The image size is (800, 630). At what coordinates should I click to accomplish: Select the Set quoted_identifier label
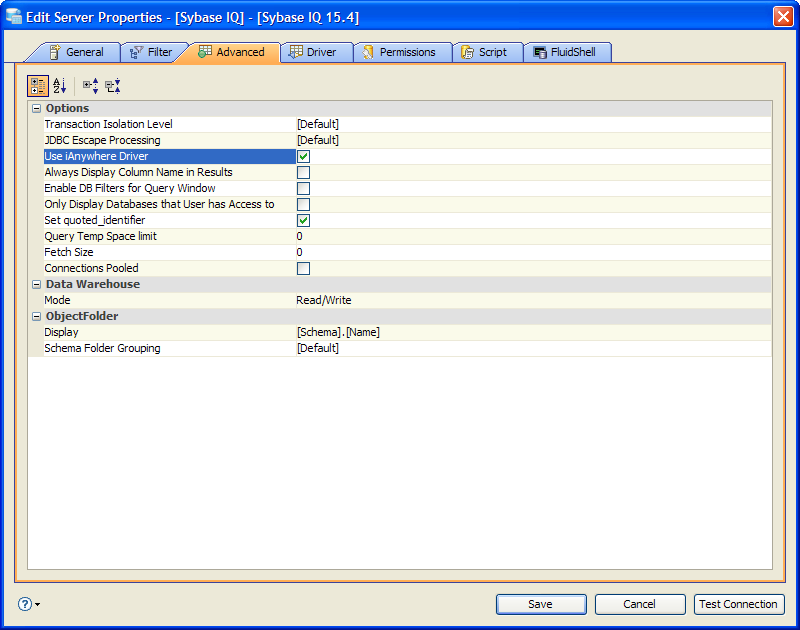94,220
